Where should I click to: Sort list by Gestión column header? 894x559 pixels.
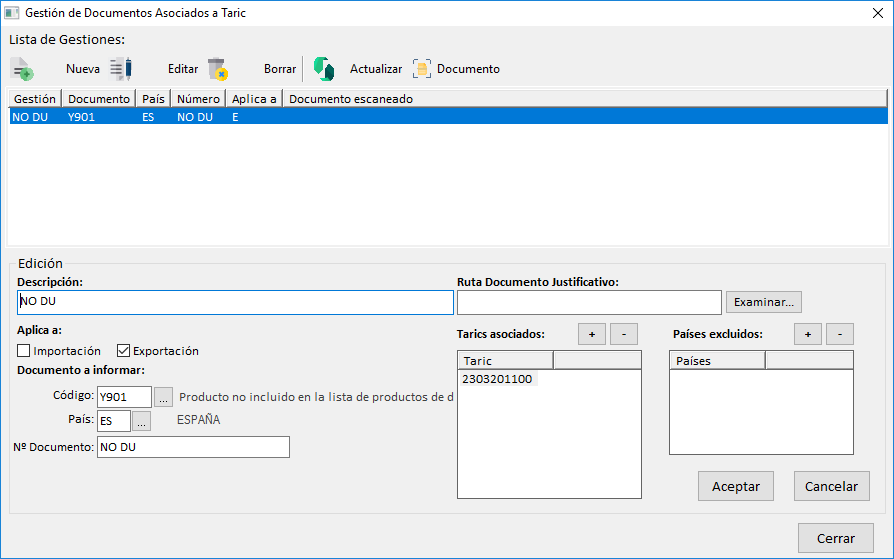tap(35, 99)
